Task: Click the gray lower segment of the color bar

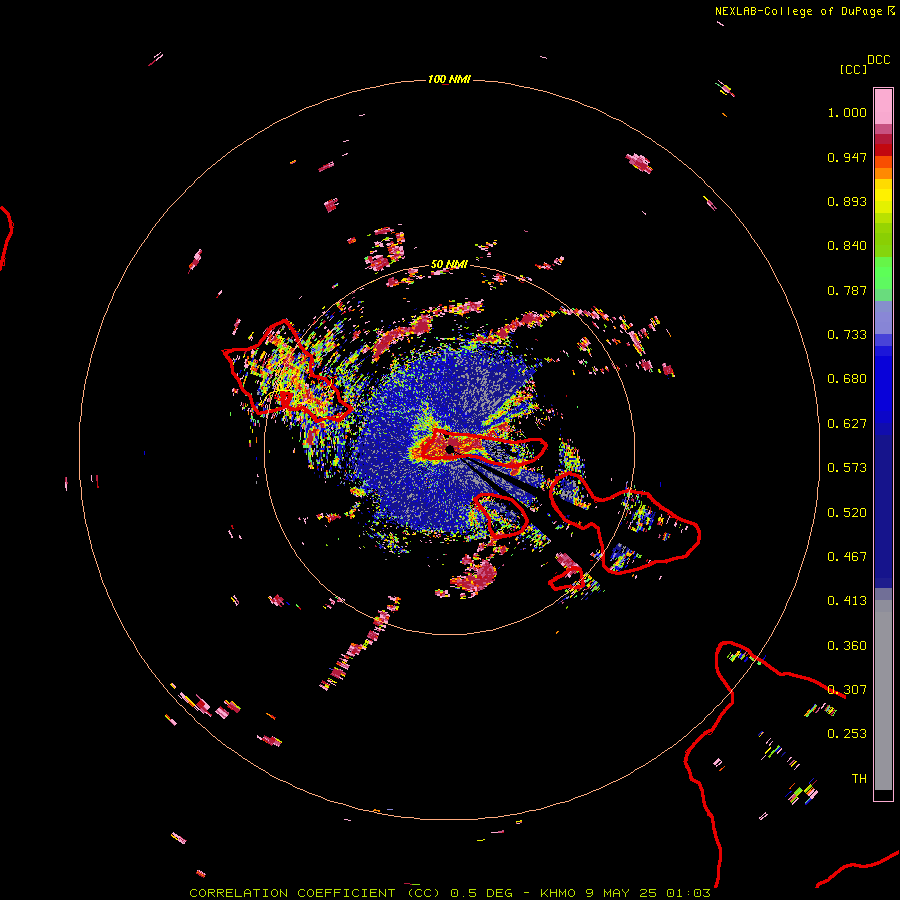Action: coord(883,700)
